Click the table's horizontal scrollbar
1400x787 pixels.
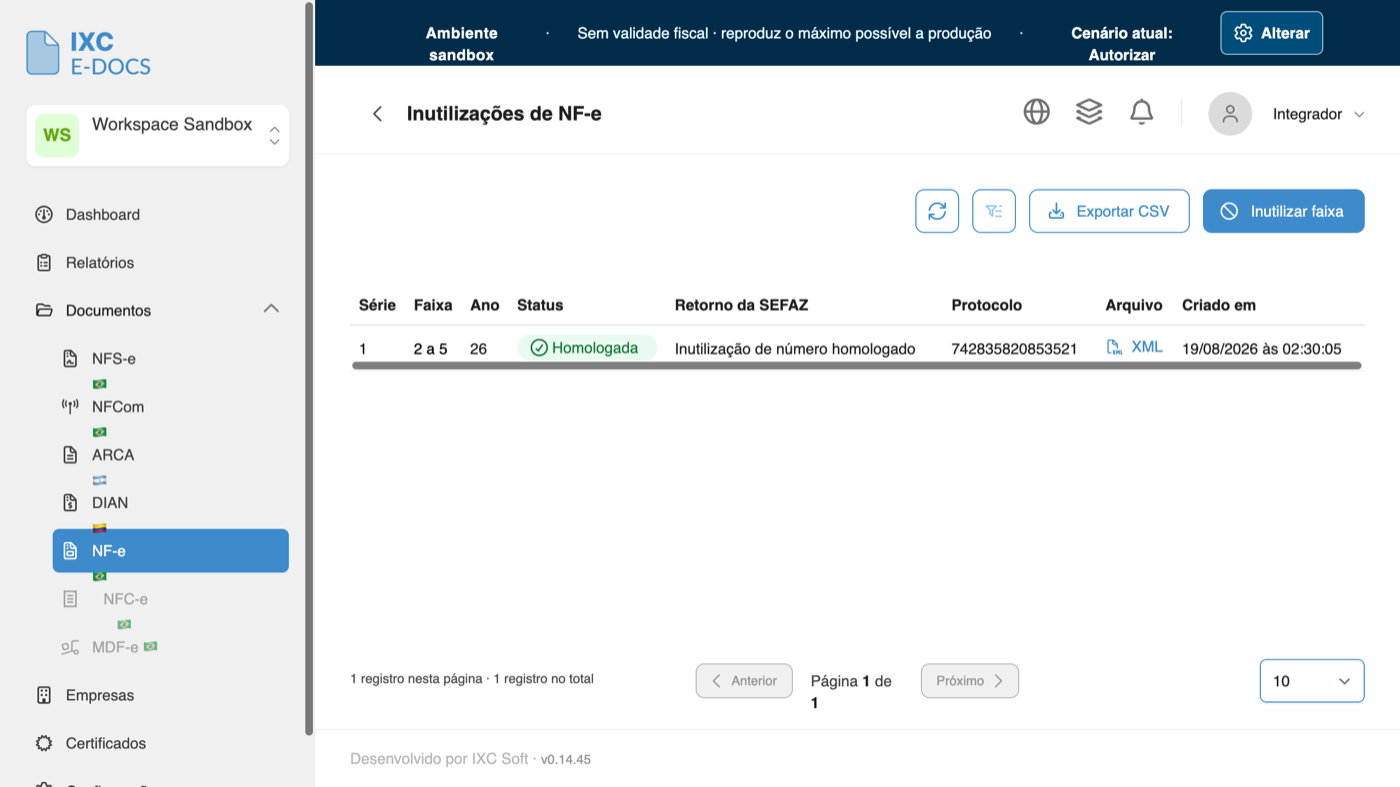tap(857, 366)
